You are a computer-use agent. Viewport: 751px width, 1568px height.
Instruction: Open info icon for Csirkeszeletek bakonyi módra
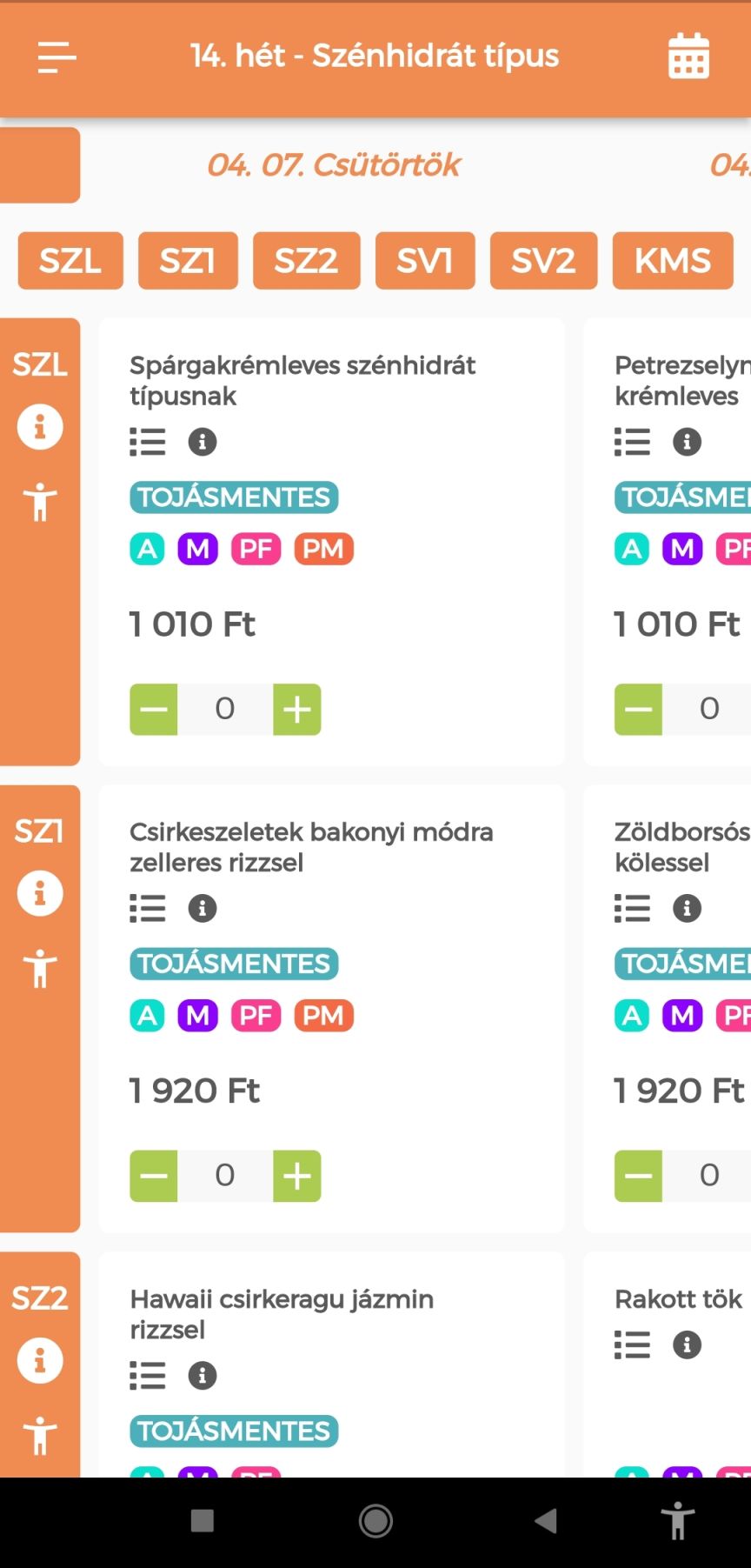click(x=203, y=909)
